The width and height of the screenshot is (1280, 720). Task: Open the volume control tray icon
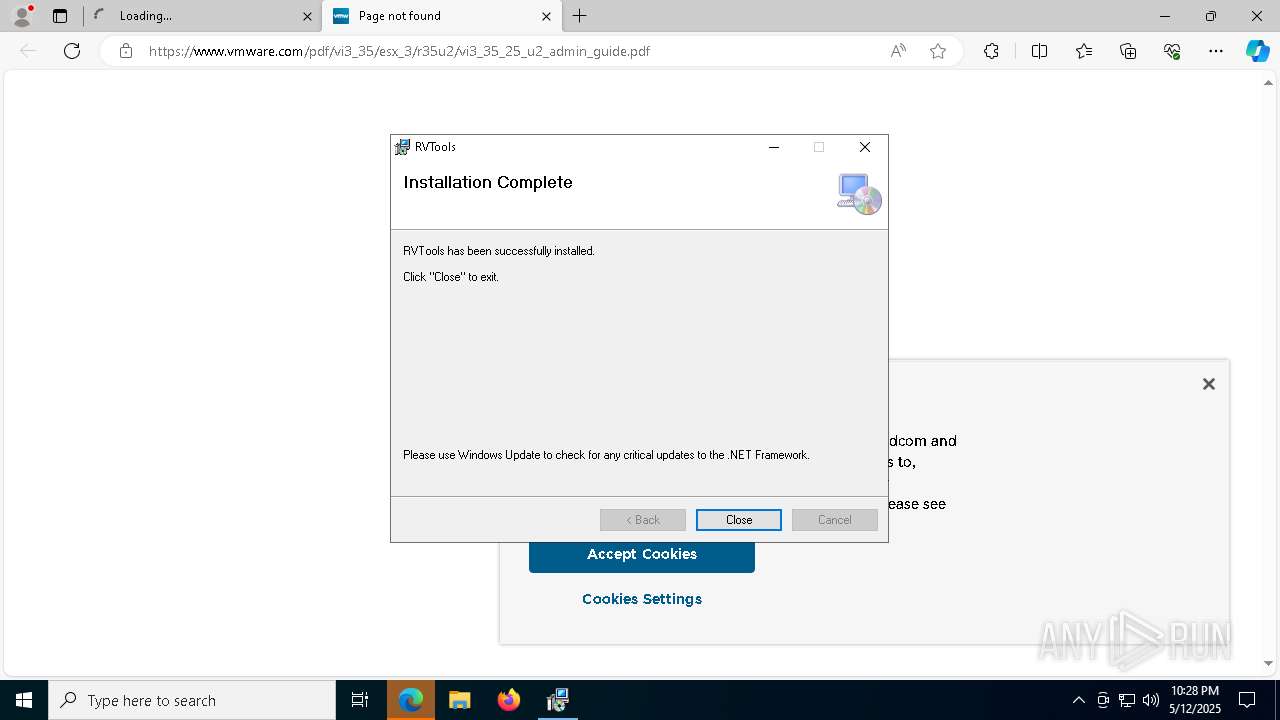1151,700
